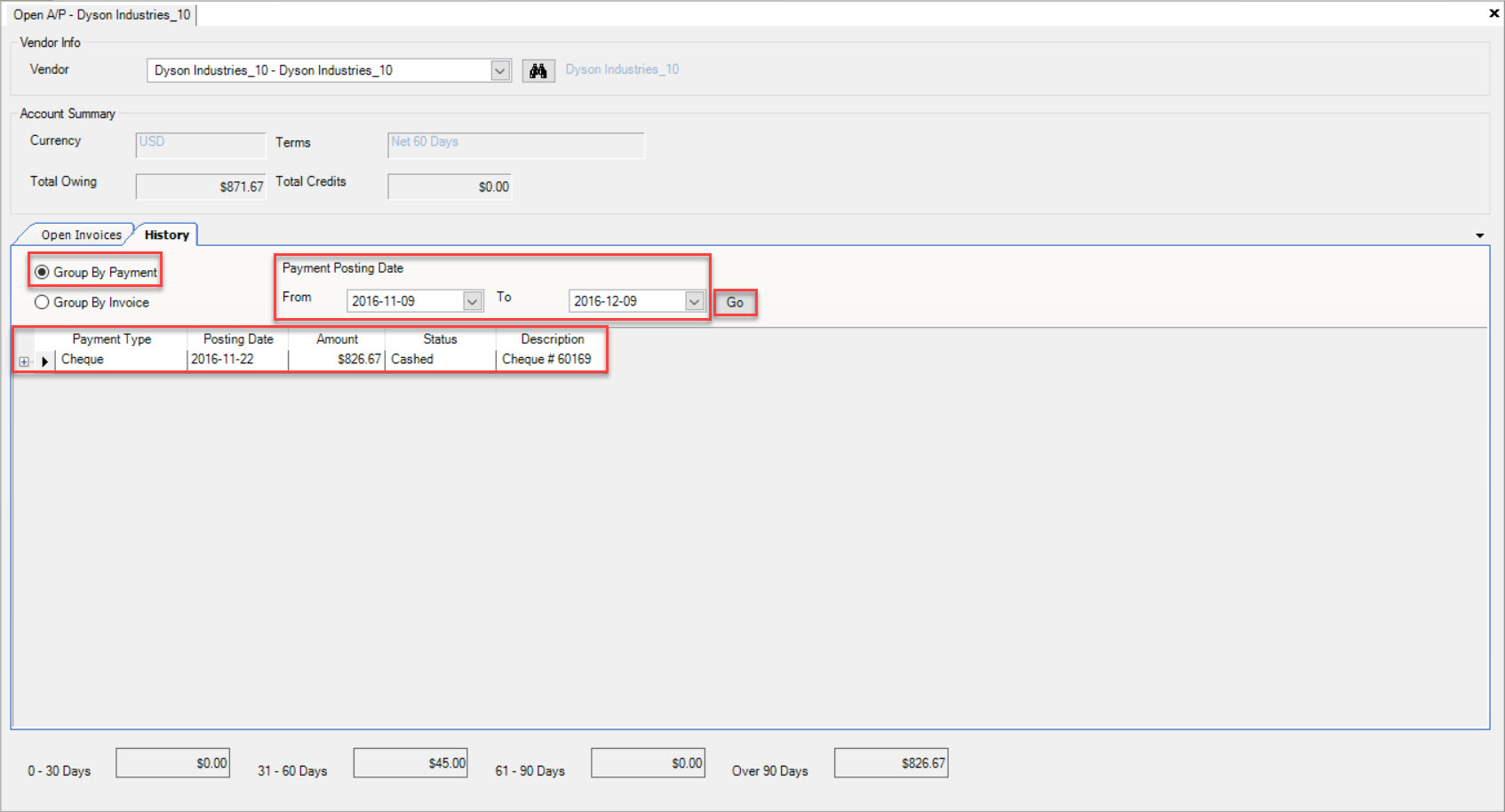The image size is (1505, 812).
Task: Sort by Description column header
Action: (552, 339)
